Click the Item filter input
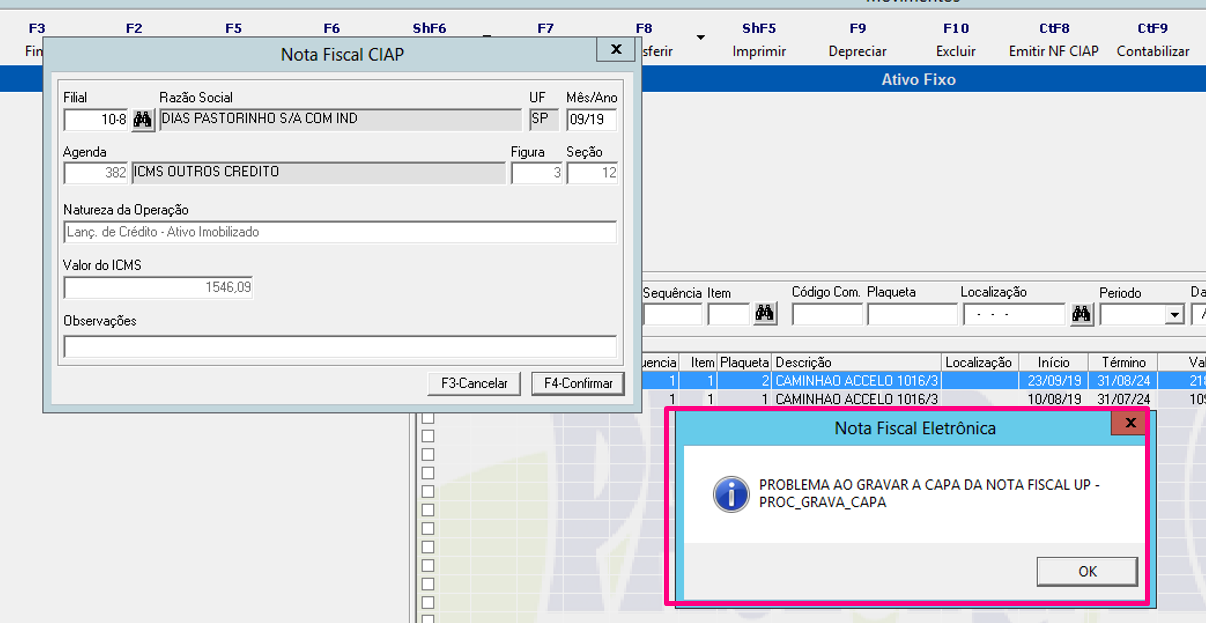This screenshot has height=623, width=1206. point(729,315)
